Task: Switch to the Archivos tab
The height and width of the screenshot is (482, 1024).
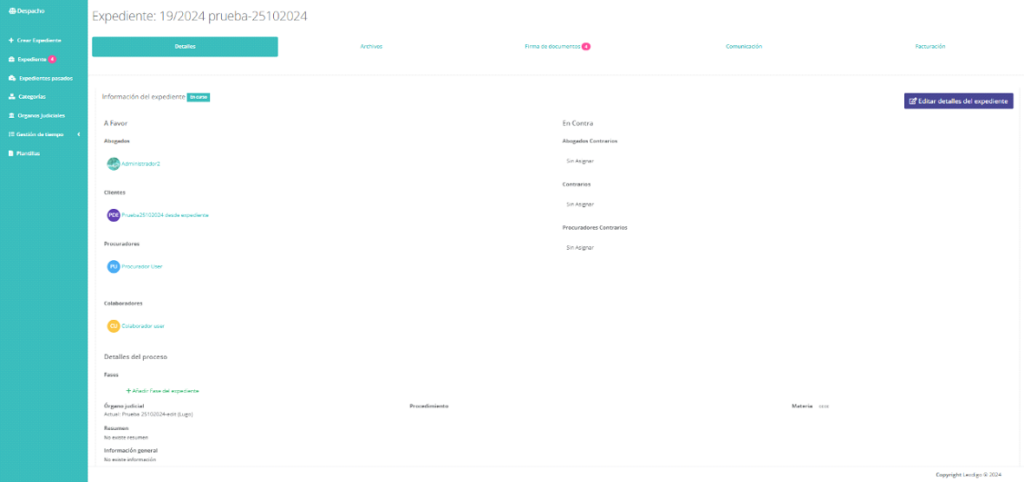Action: coord(371,47)
